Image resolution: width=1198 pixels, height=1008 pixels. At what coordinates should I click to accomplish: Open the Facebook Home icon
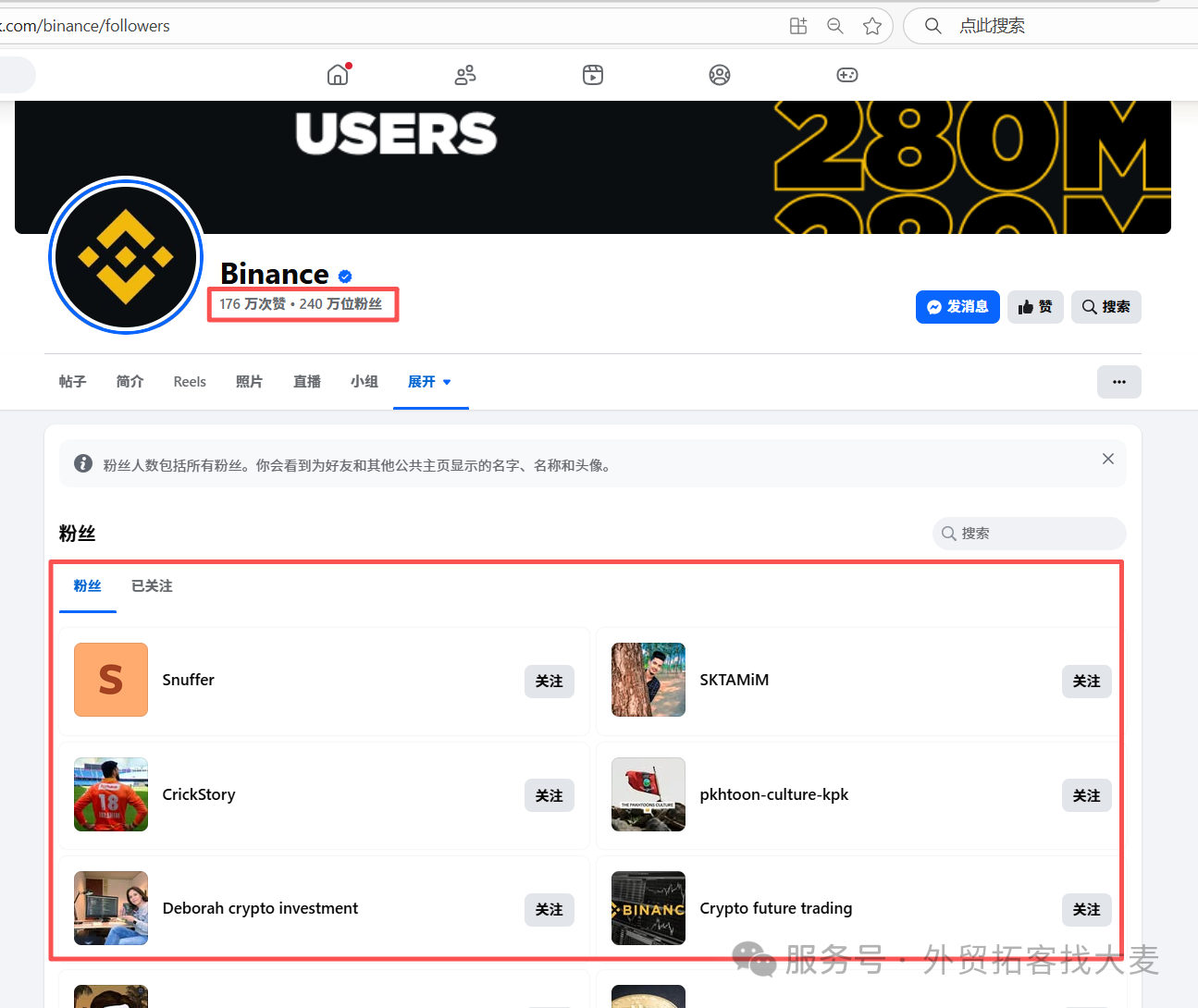pyautogui.click(x=338, y=75)
